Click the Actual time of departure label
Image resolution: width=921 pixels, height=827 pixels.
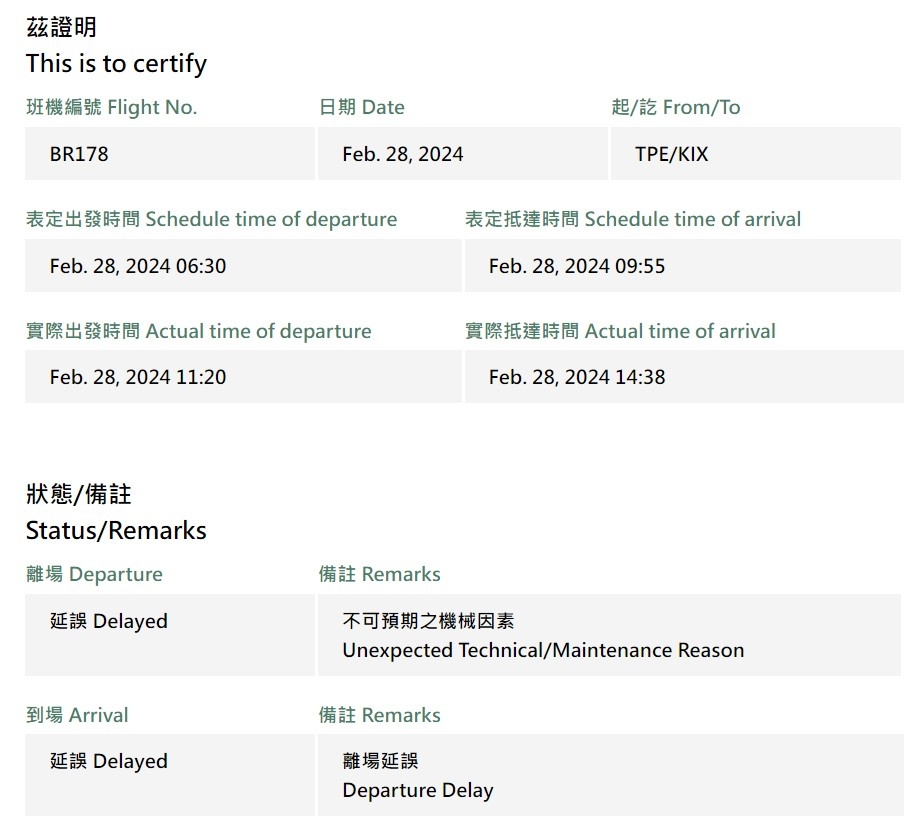click(x=199, y=331)
